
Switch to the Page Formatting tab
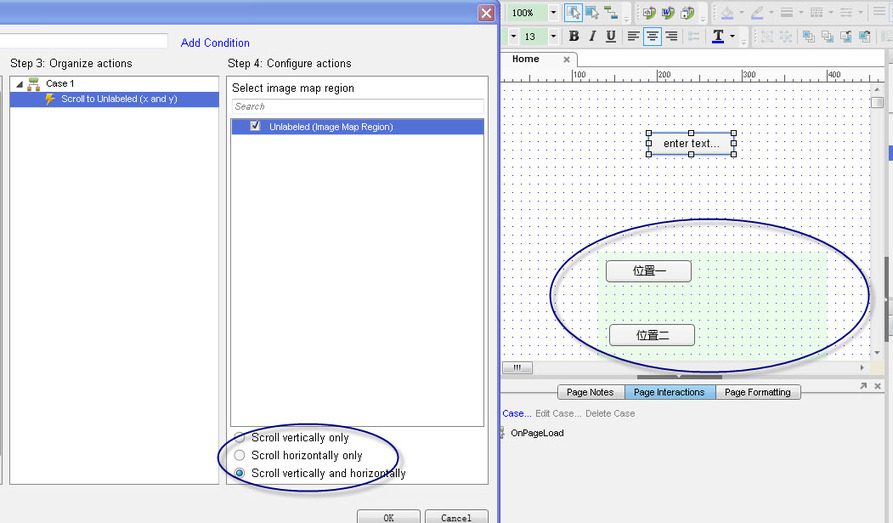[x=757, y=392]
